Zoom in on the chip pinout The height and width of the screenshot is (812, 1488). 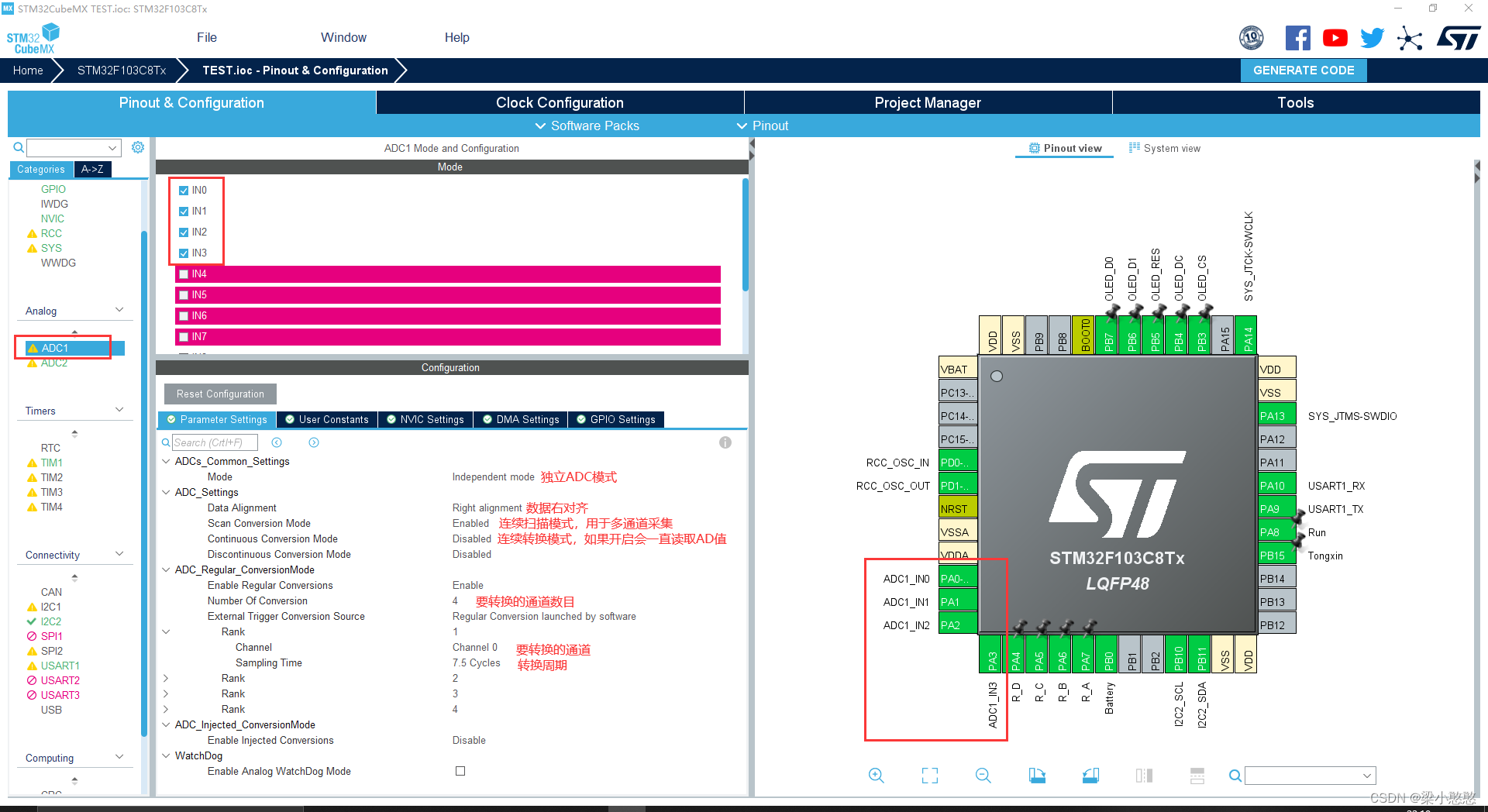pos(877,776)
